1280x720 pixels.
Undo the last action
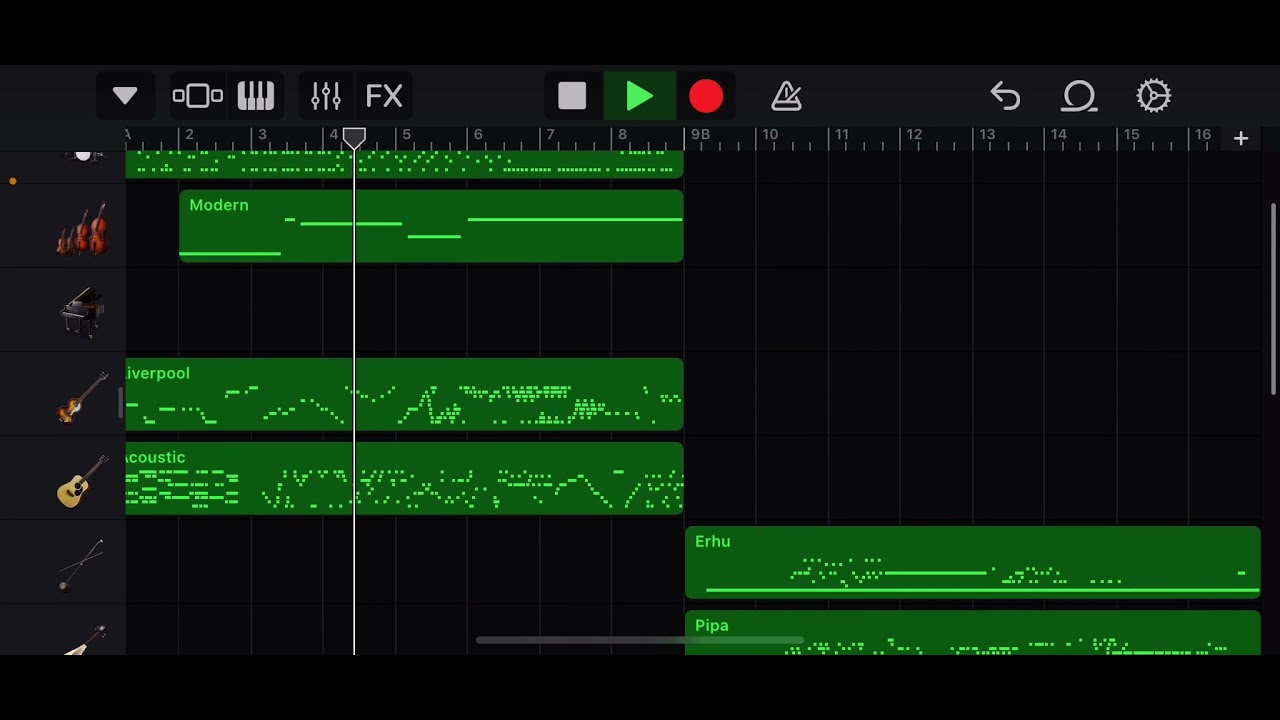[1005, 96]
